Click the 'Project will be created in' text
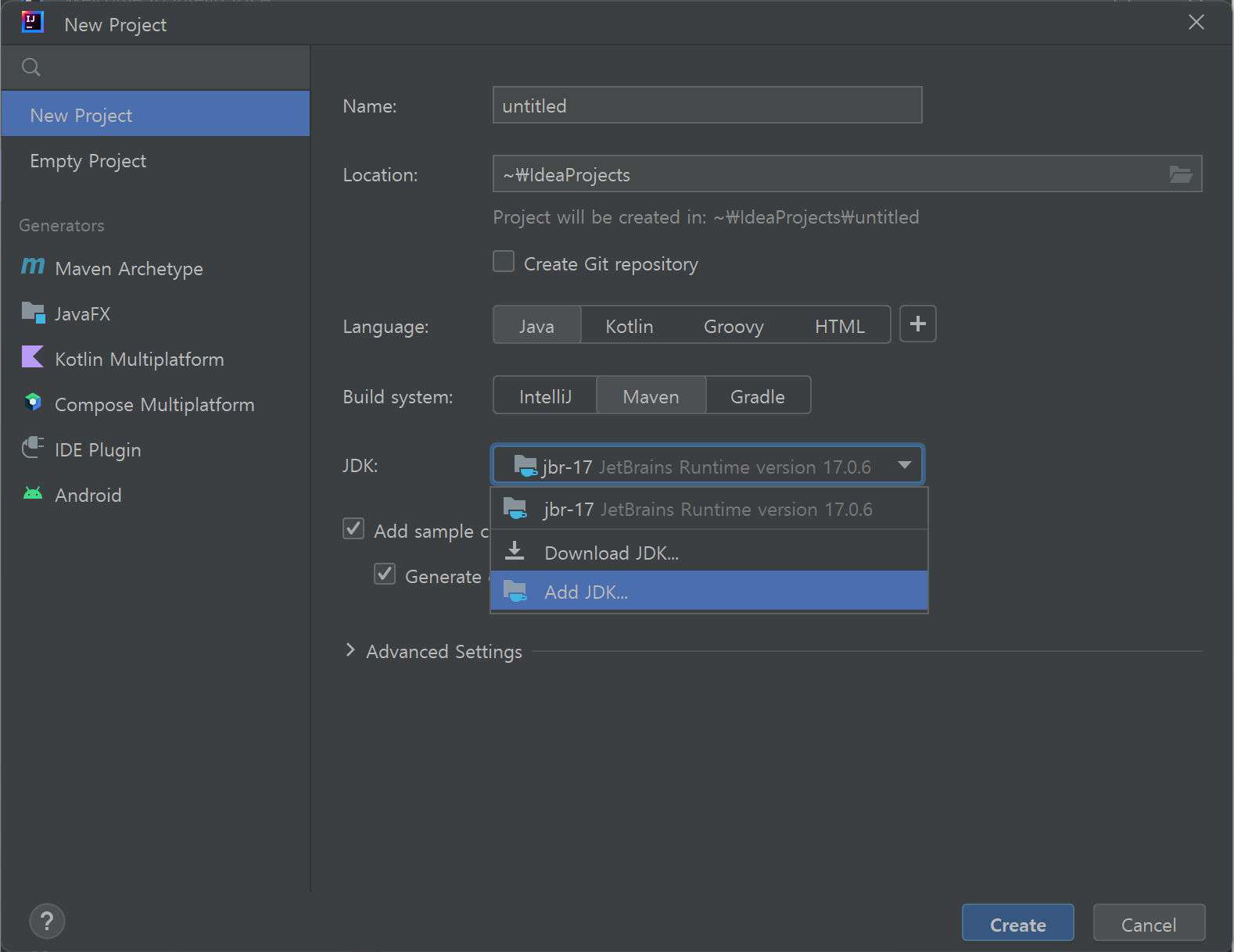1234x952 pixels. click(x=706, y=217)
